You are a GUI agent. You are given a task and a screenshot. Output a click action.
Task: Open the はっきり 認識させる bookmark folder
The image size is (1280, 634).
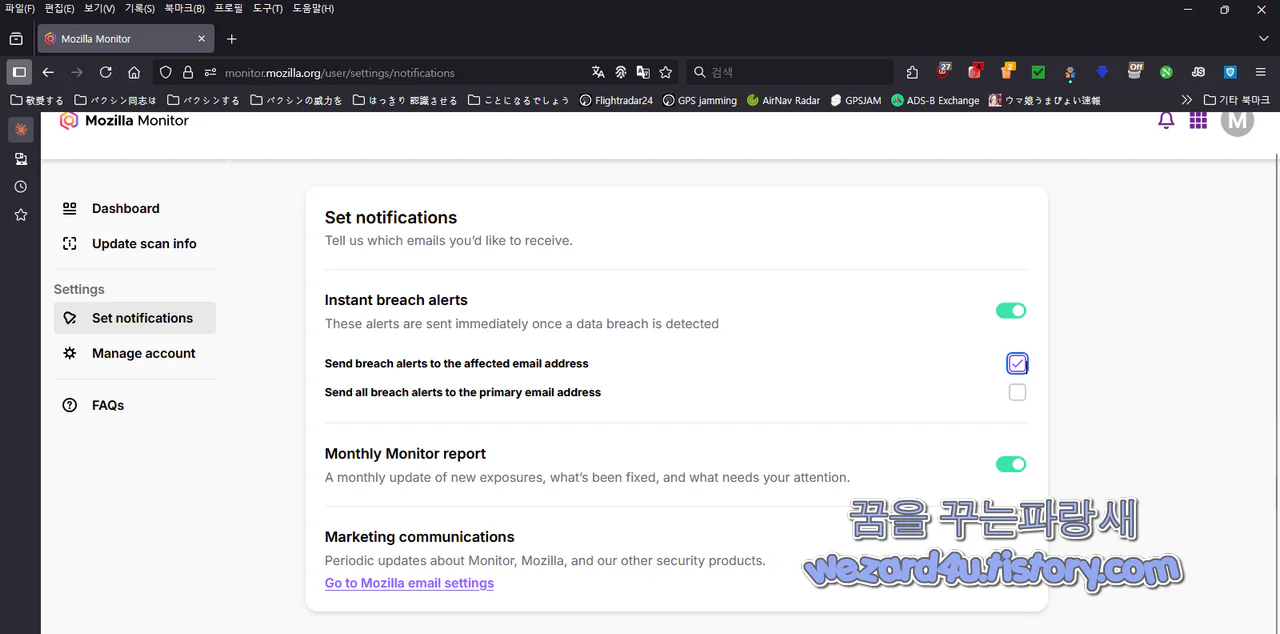[406, 100]
